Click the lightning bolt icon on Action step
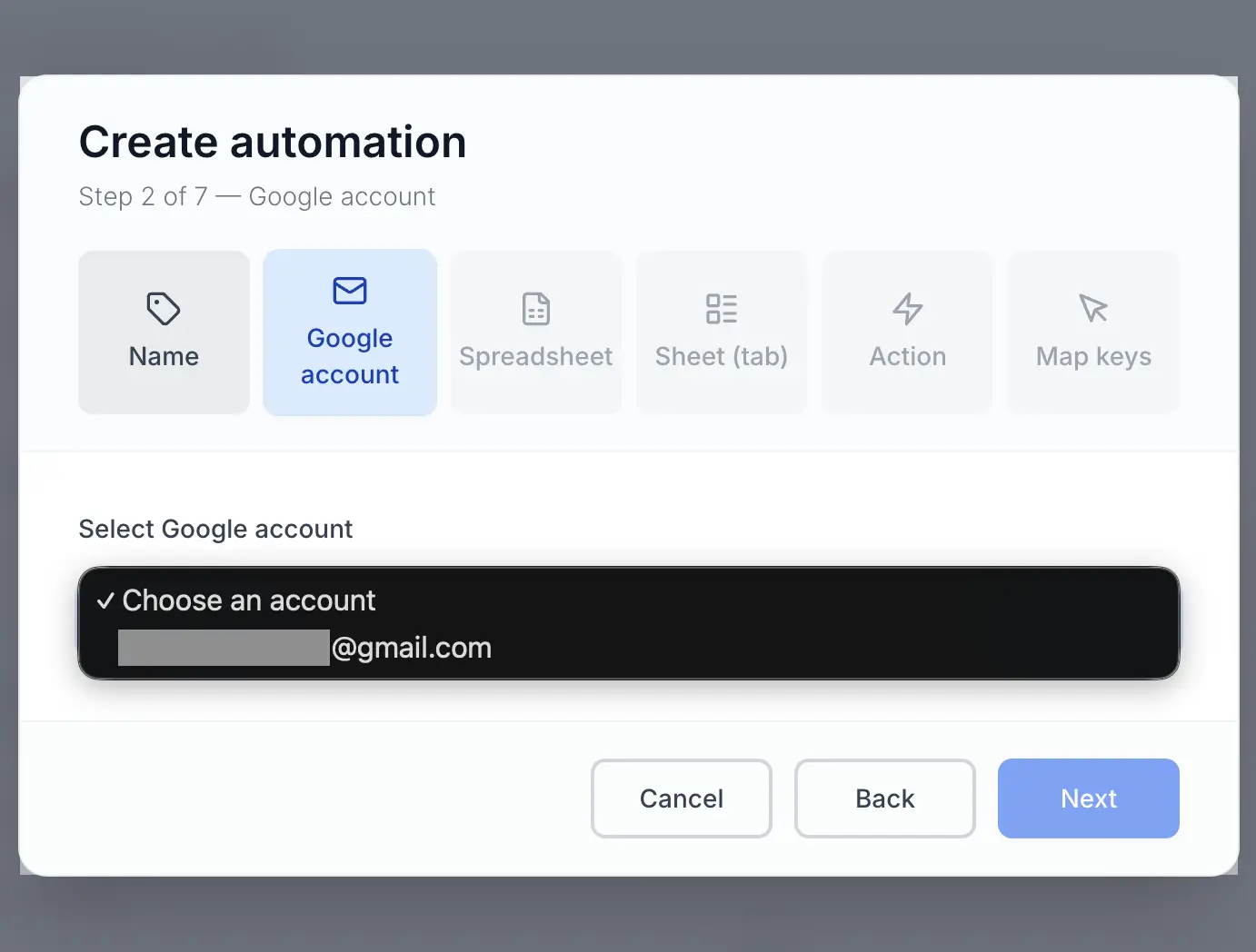Viewport: 1256px width, 952px height. (907, 309)
